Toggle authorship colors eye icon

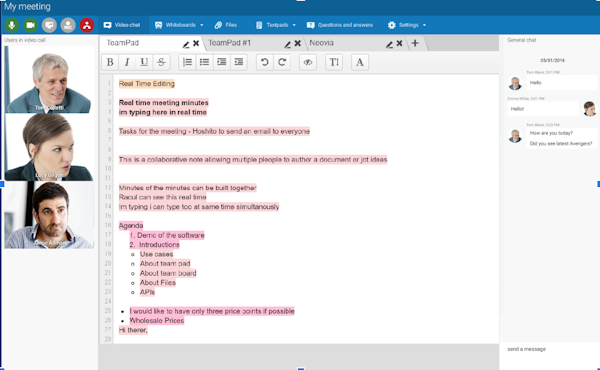308,62
